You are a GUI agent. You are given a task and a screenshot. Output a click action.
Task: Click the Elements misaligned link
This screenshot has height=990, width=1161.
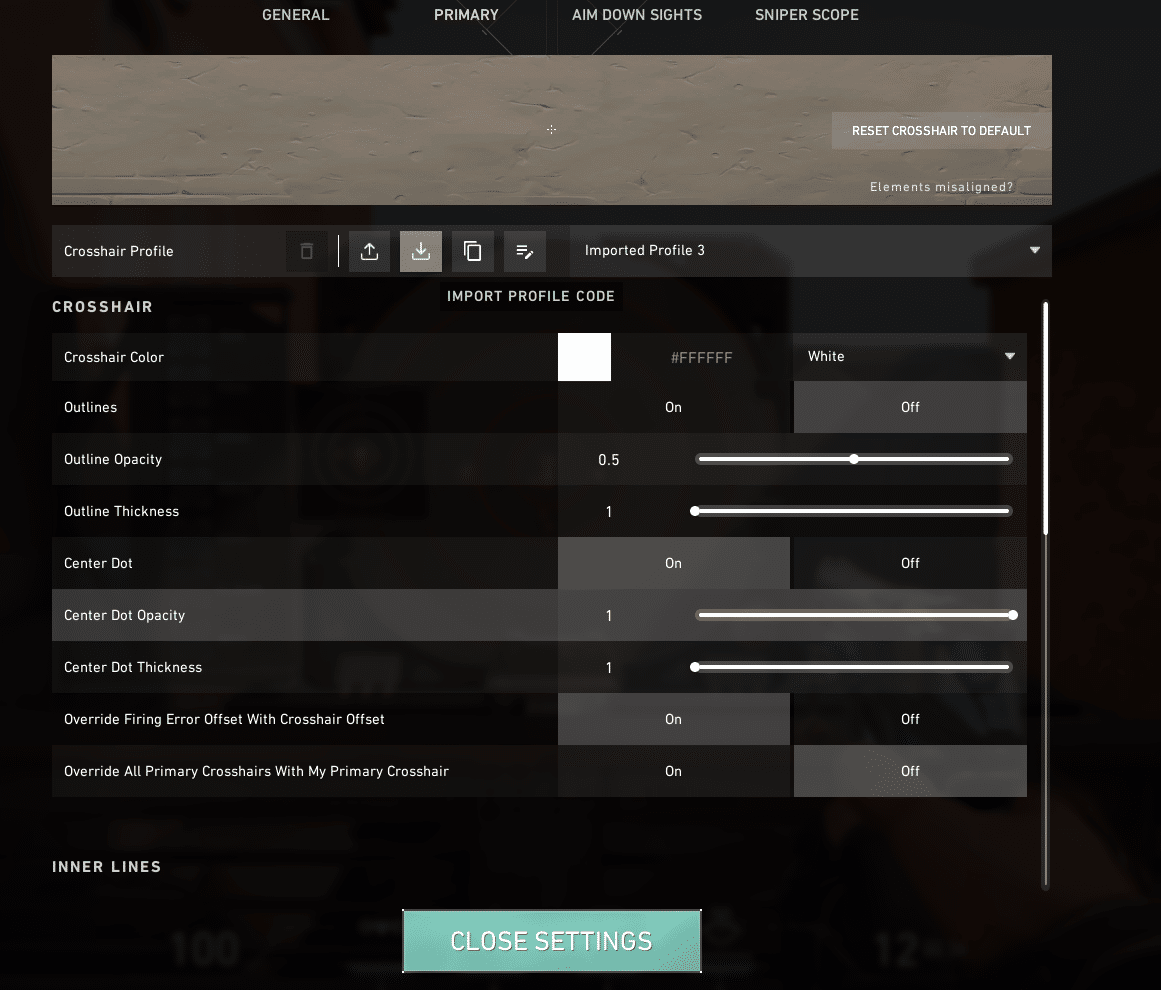click(x=941, y=187)
